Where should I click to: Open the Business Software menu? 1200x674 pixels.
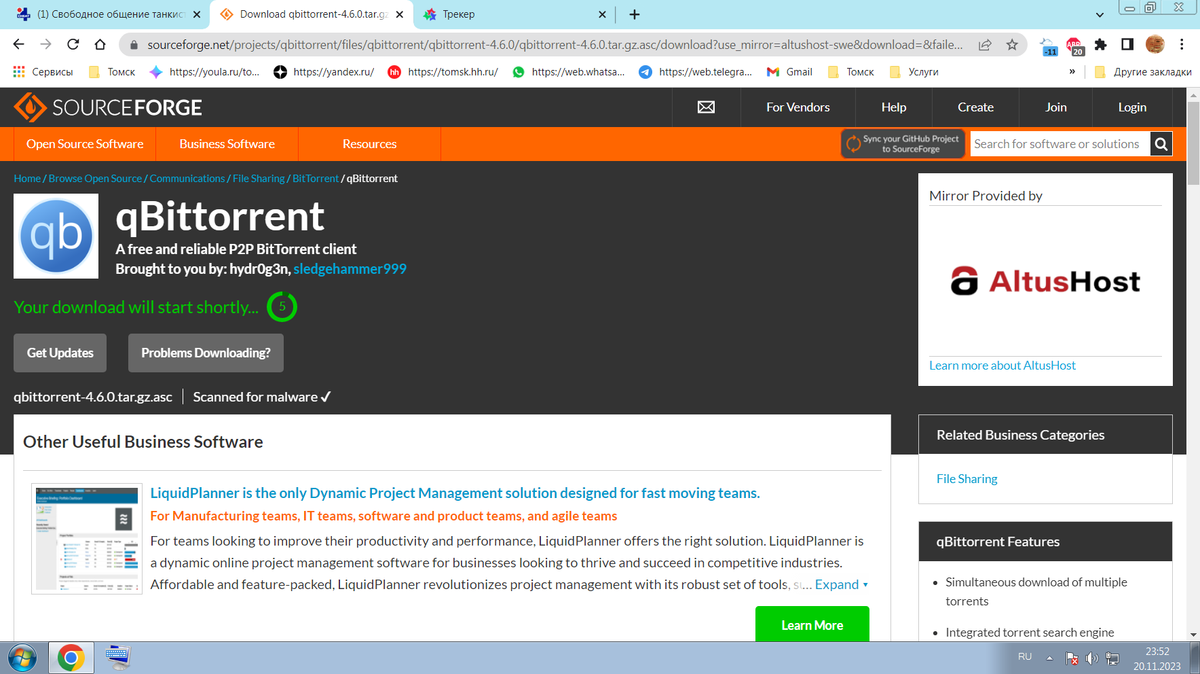click(227, 144)
